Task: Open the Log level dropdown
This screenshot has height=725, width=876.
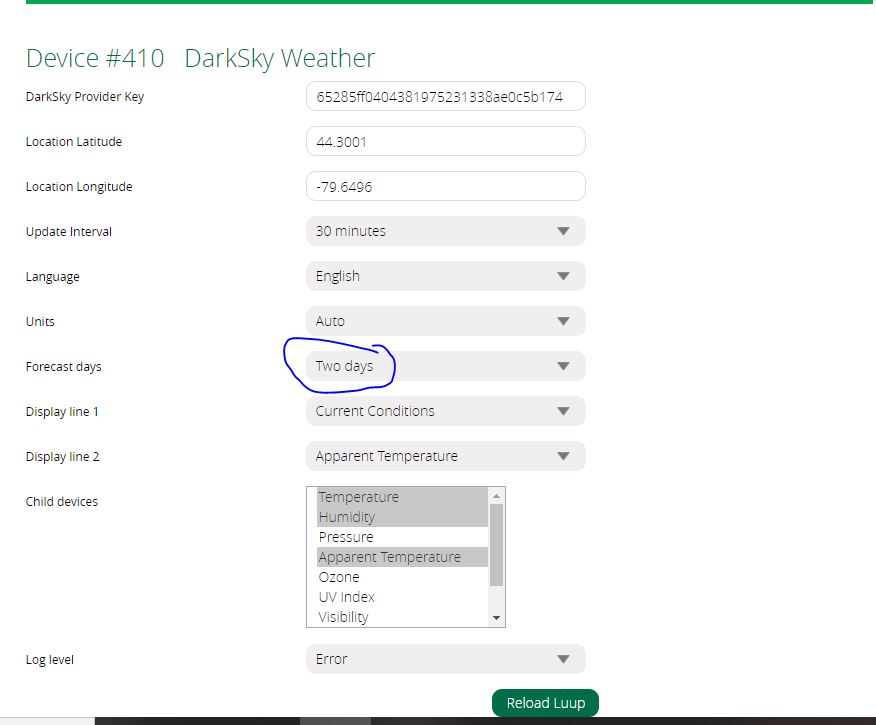Action: (445, 659)
